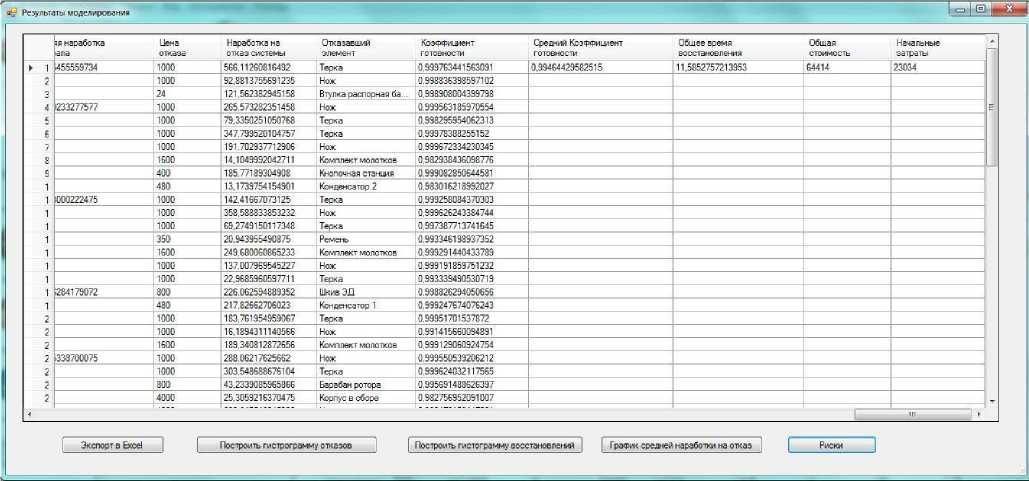The width and height of the screenshot is (1029, 481).
Task: Open График средней наработки на отказ
Action: point(681,445)
